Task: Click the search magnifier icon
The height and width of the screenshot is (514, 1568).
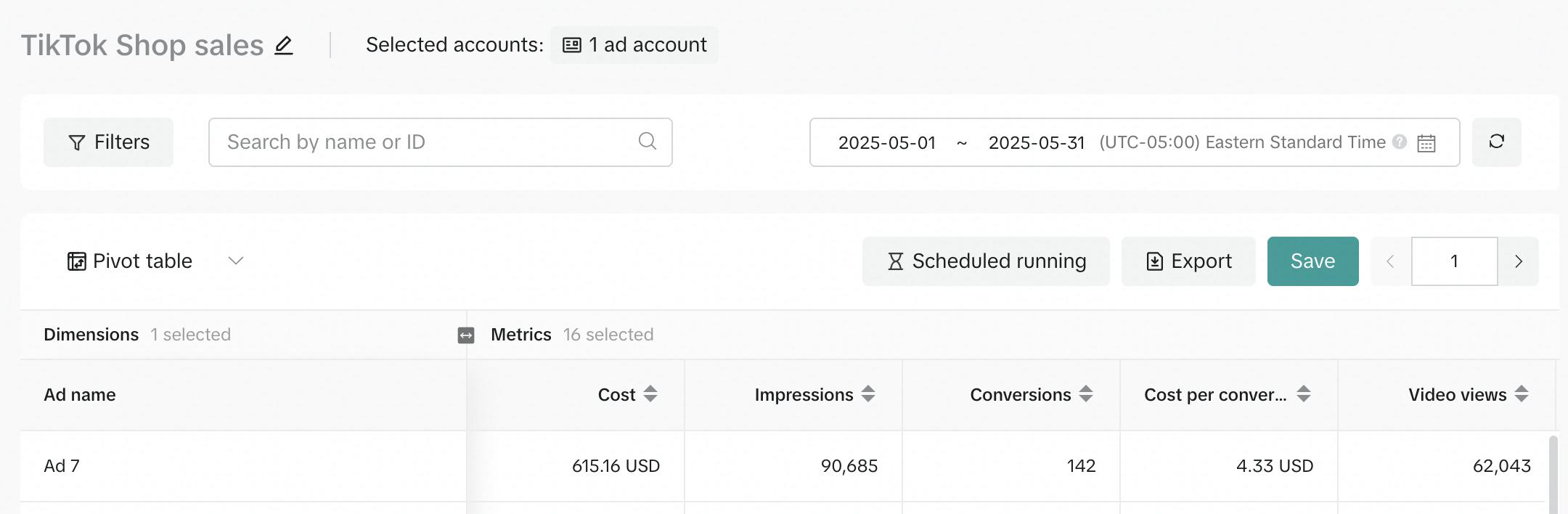Action: [x=648, y=142]
